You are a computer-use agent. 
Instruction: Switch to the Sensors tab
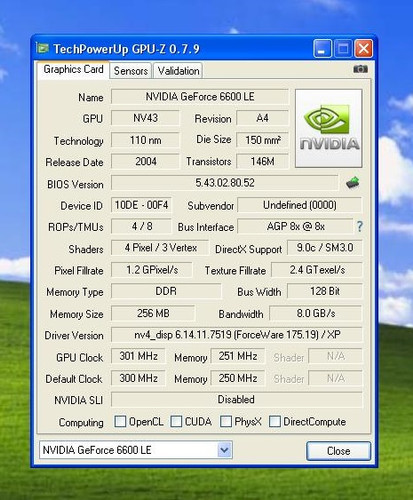(131, 71)
